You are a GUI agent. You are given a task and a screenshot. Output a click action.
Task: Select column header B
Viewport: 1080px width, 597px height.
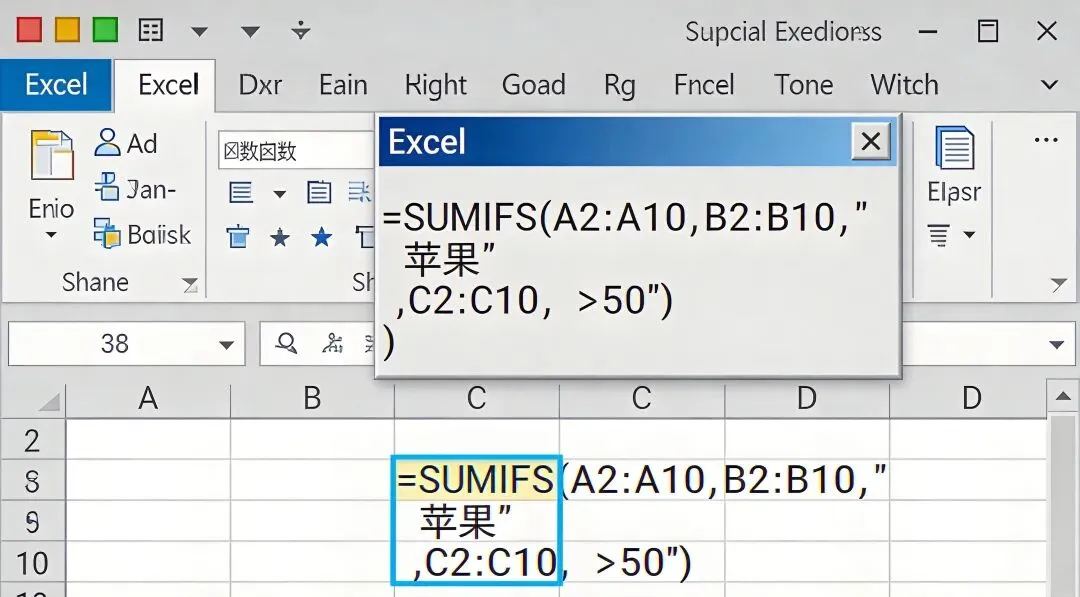[312, 399]
